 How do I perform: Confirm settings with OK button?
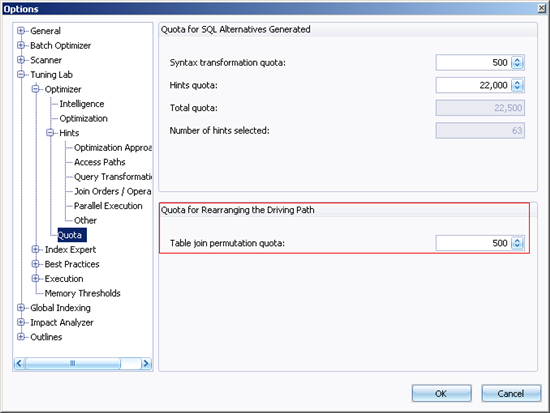[x=441, y=393]
